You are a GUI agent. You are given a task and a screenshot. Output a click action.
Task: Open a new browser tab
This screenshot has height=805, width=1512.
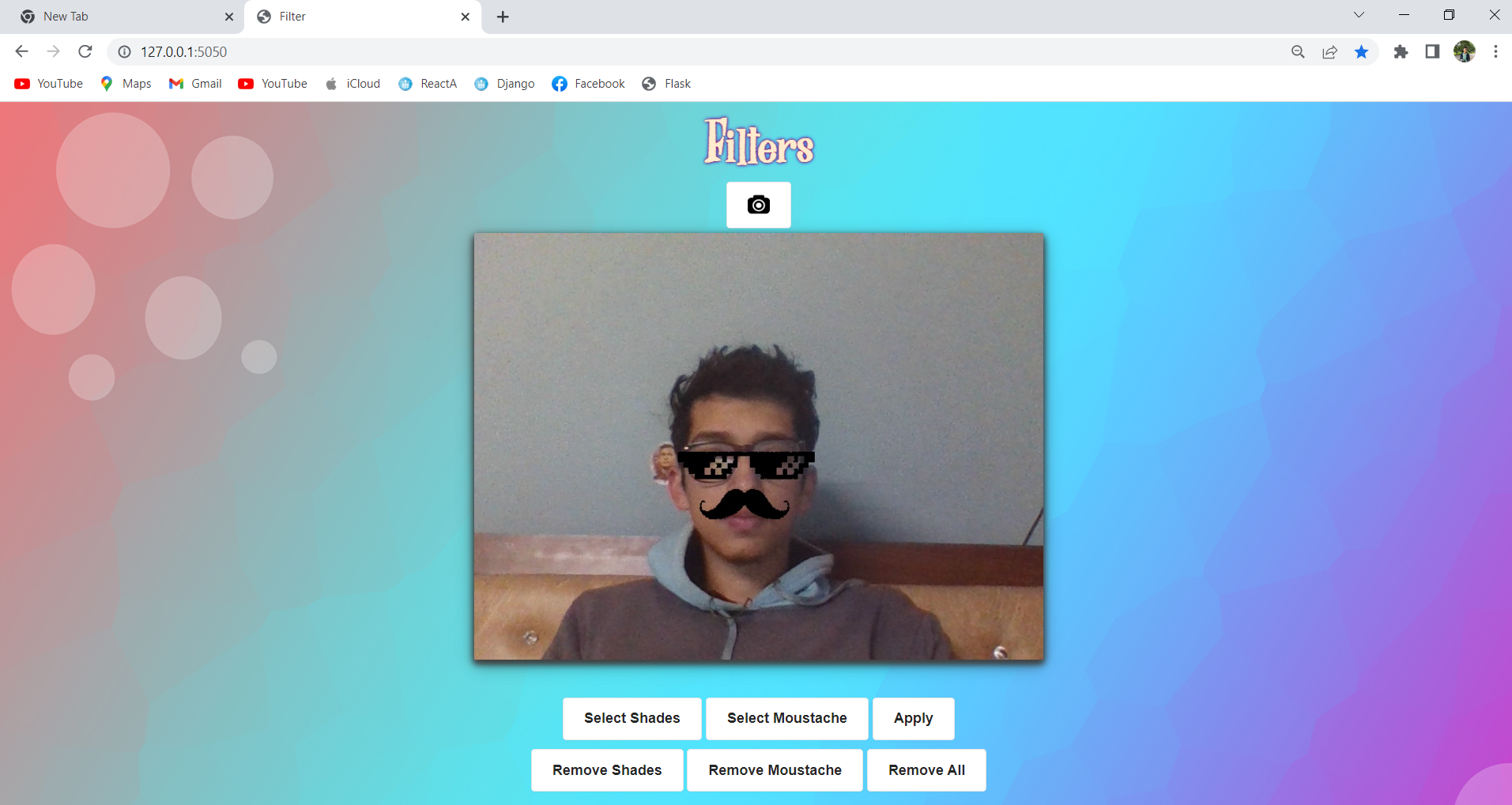503,17
